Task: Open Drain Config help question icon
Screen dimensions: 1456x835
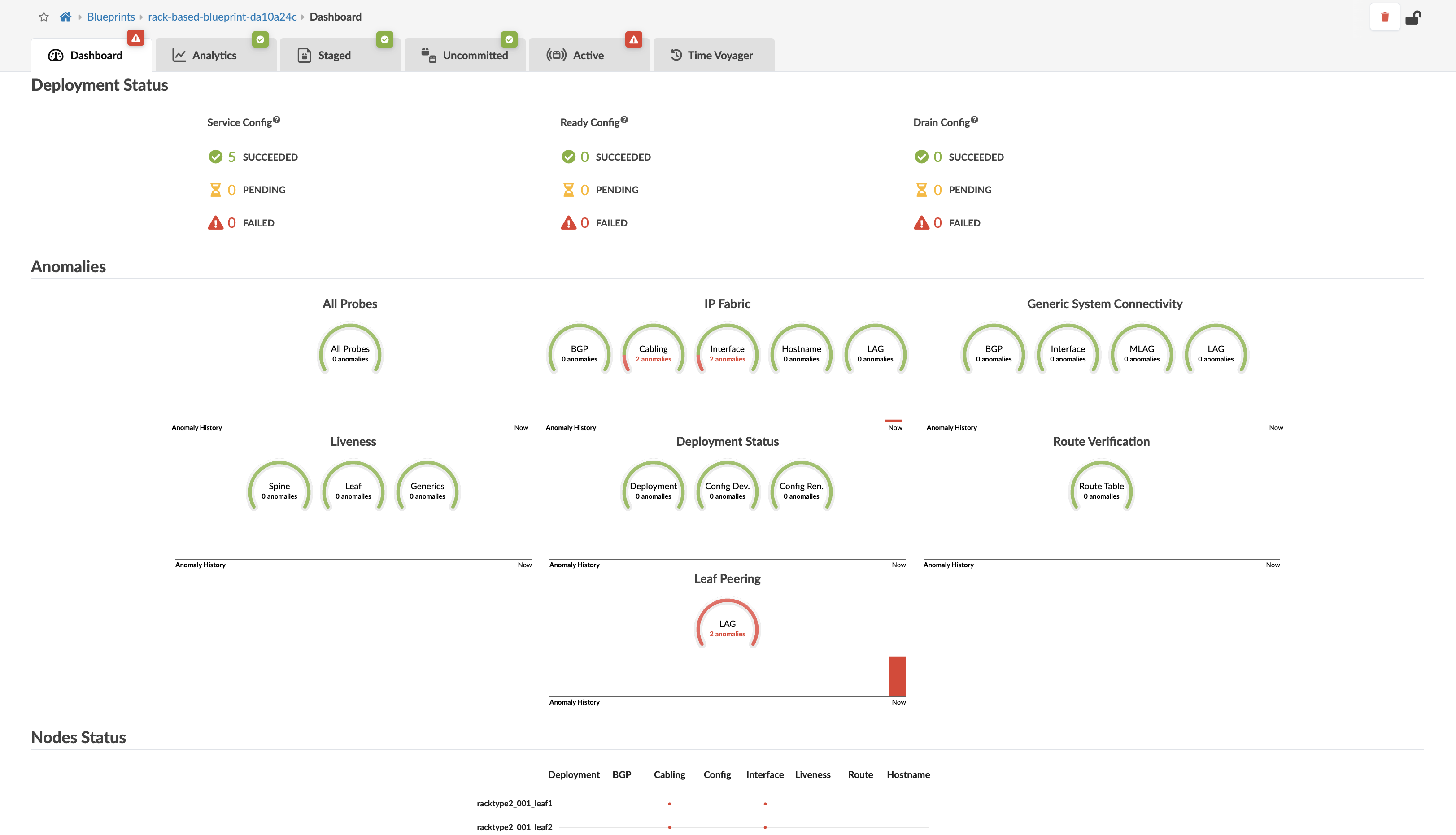Action: tap(974, 120)
